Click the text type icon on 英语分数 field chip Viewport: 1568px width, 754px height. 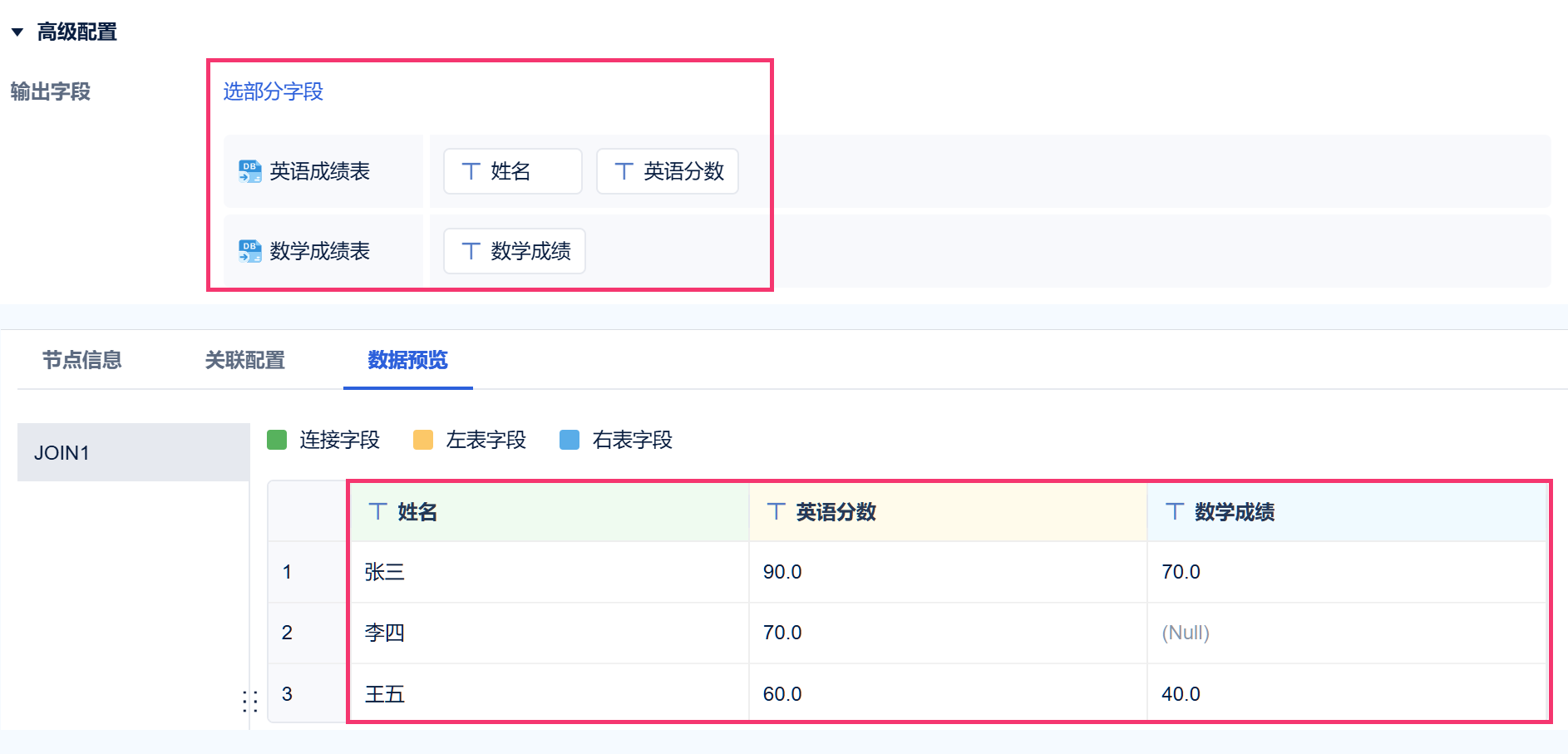624,171
